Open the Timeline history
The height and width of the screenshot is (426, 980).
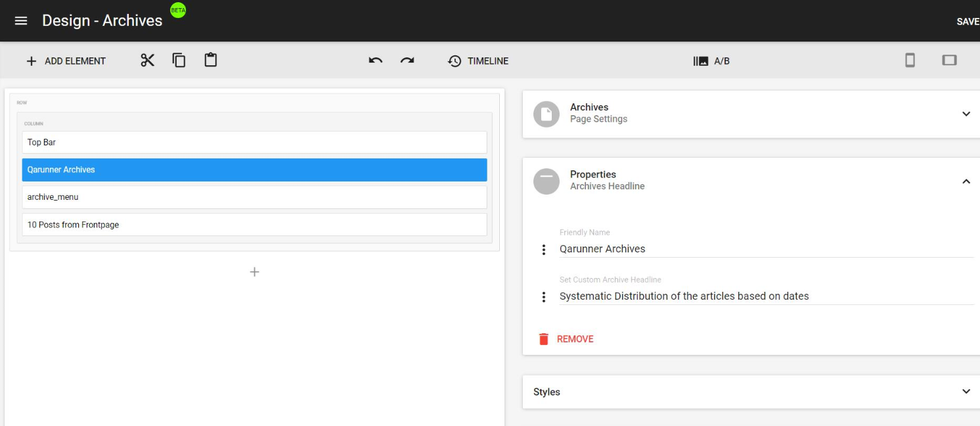click(478, 61)
